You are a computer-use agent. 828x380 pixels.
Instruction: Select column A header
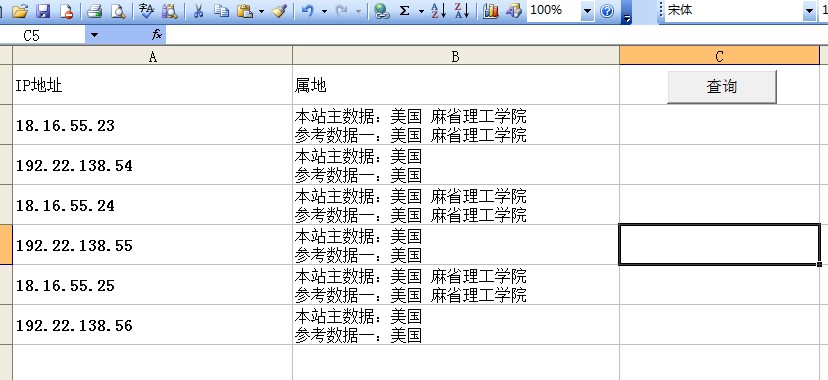click(153, 55)
